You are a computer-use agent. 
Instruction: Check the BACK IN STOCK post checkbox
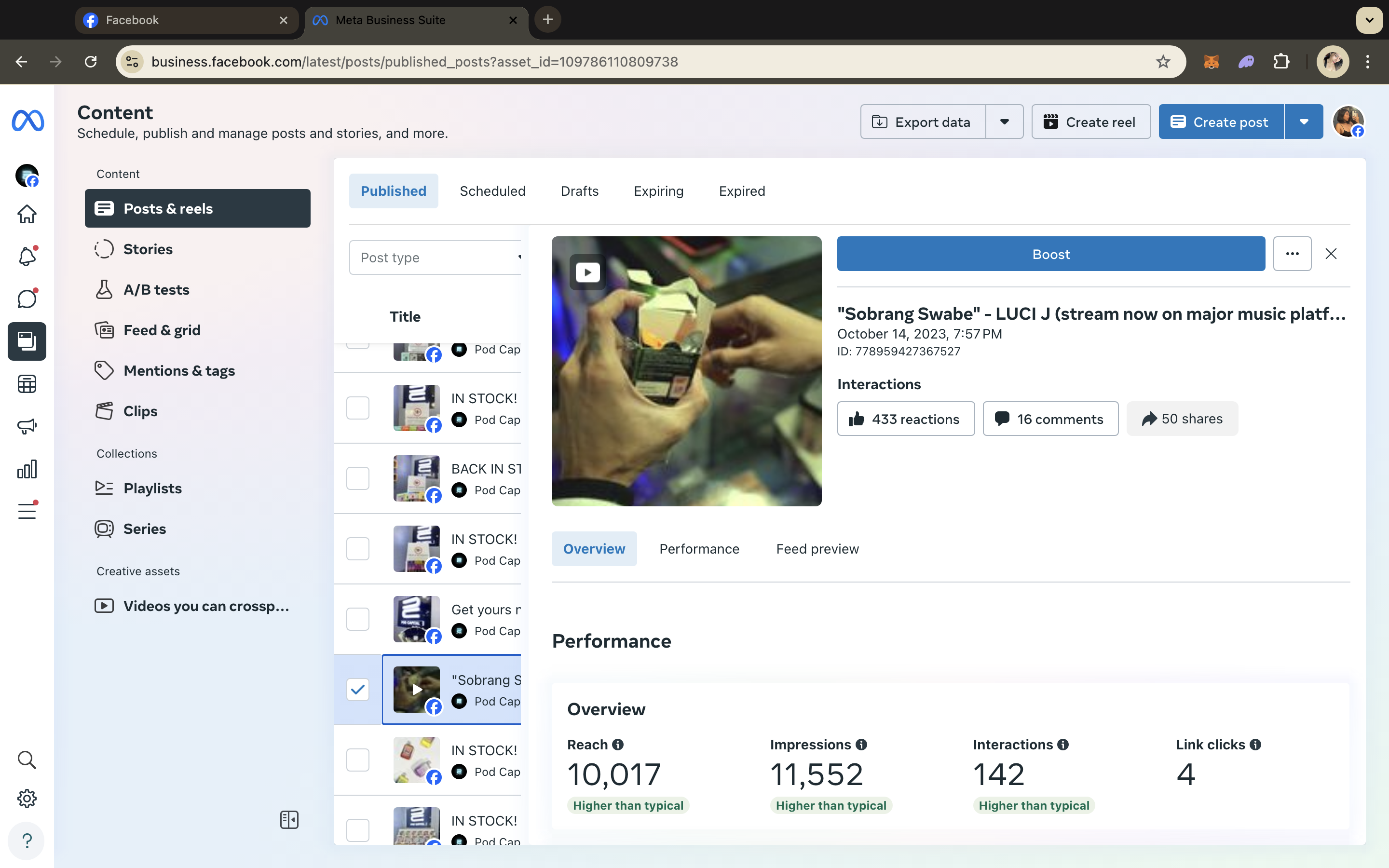(357, 478)
